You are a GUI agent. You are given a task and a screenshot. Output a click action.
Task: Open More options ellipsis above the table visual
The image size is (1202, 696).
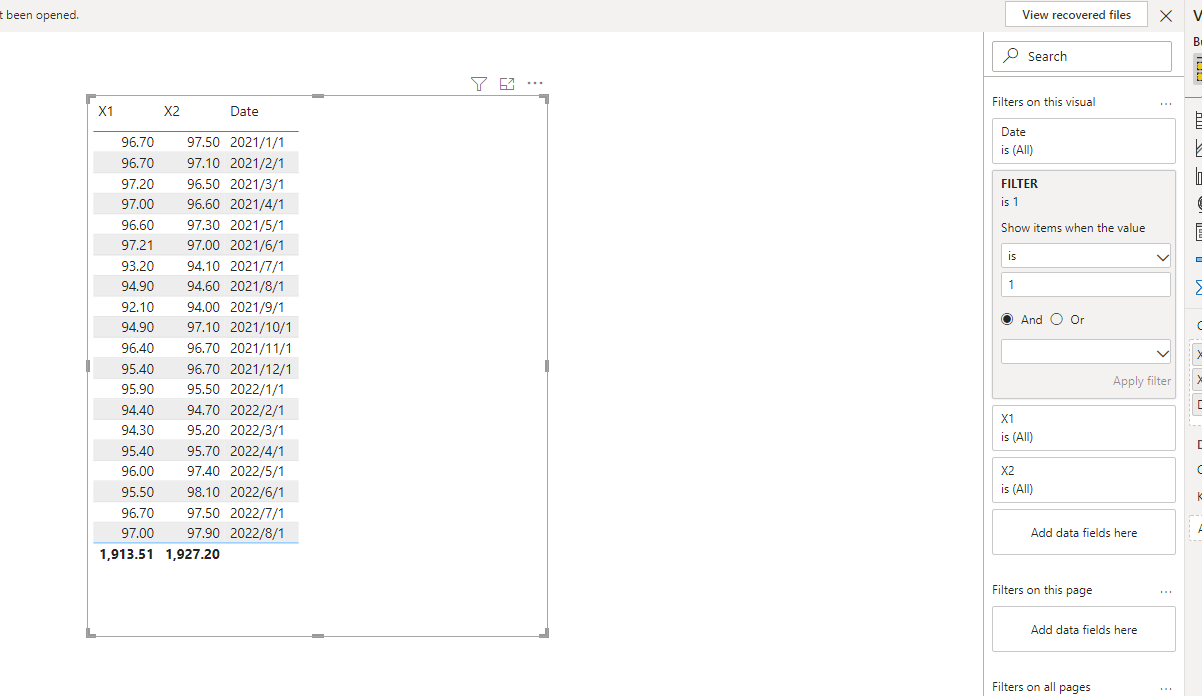pyautogui.click(x=535, y=84)
